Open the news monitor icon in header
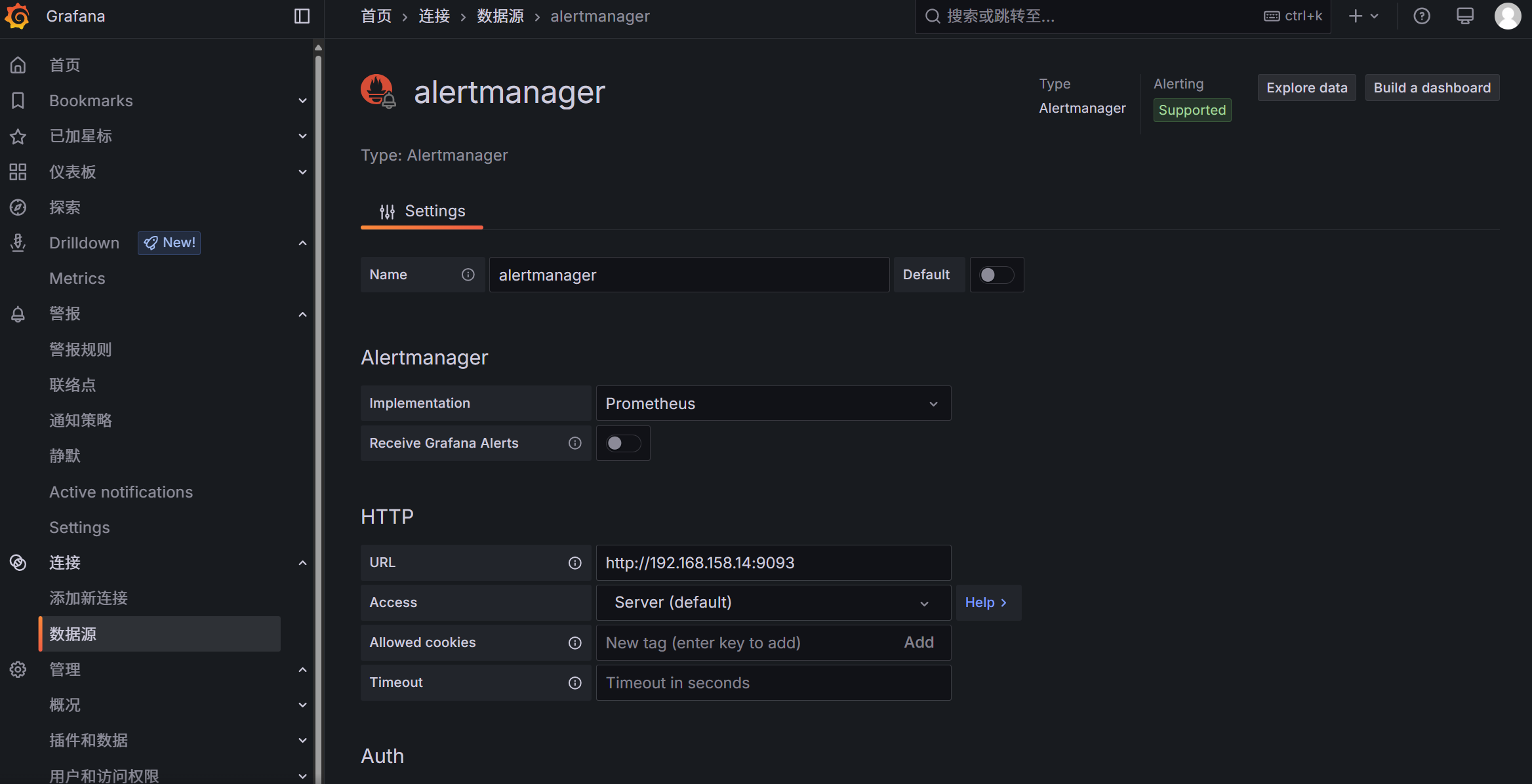This screenshot has height=784, width=1532. click(1464, 16)
